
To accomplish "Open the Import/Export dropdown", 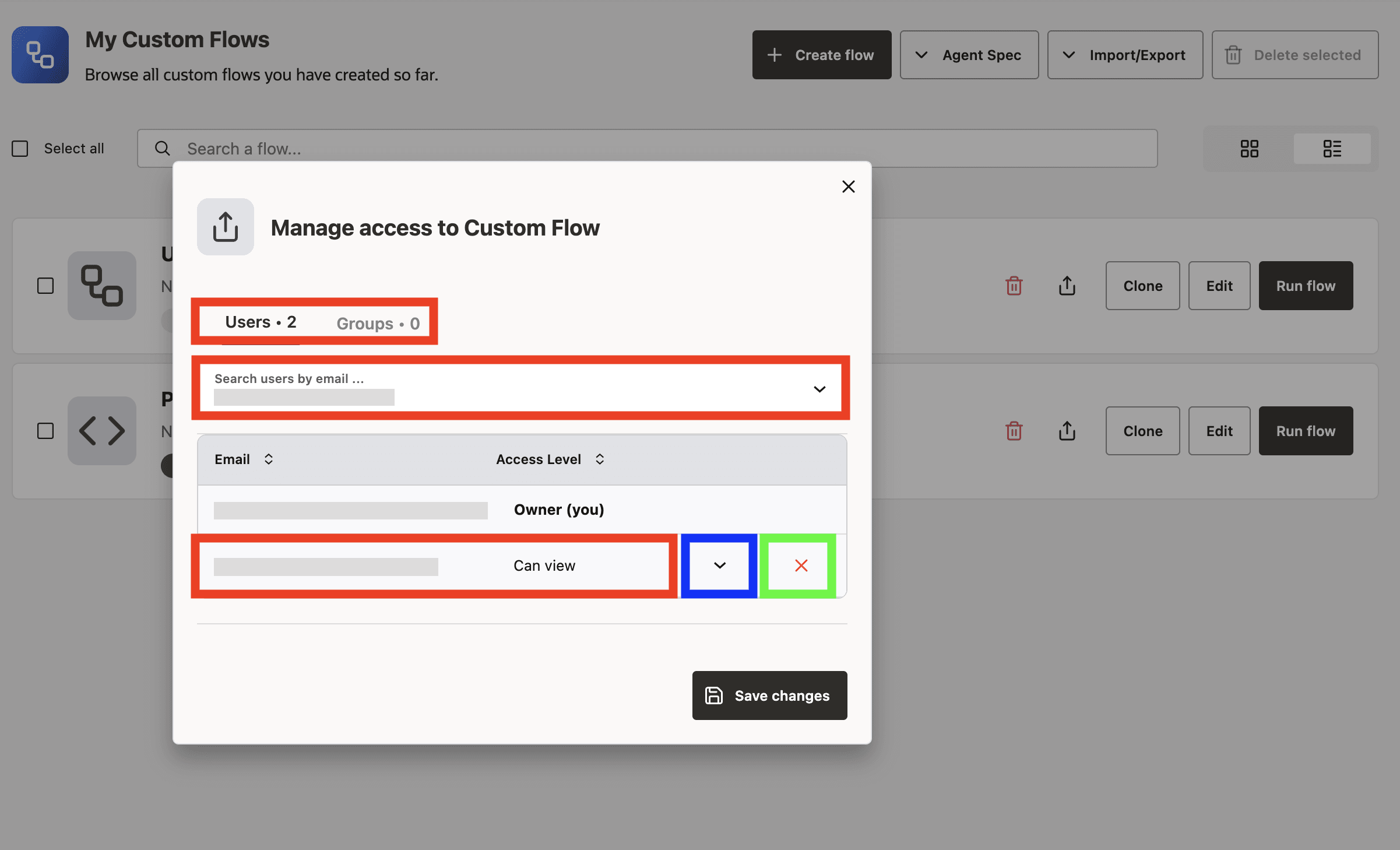I will (1125, 55).
